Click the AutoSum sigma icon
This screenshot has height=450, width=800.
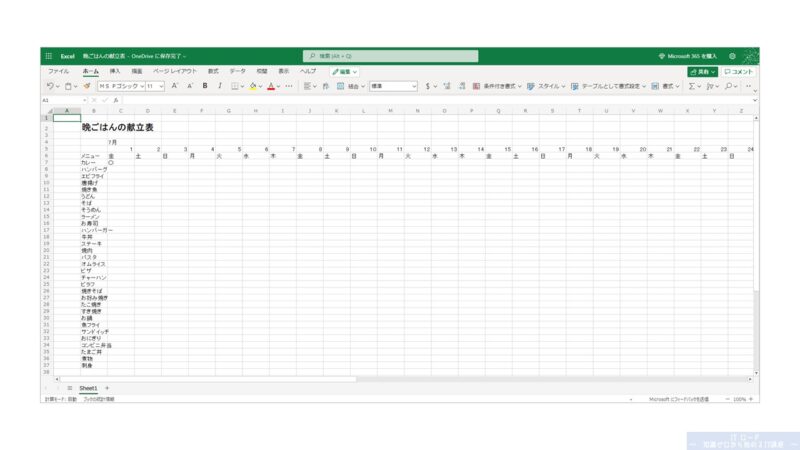point(692,86)
